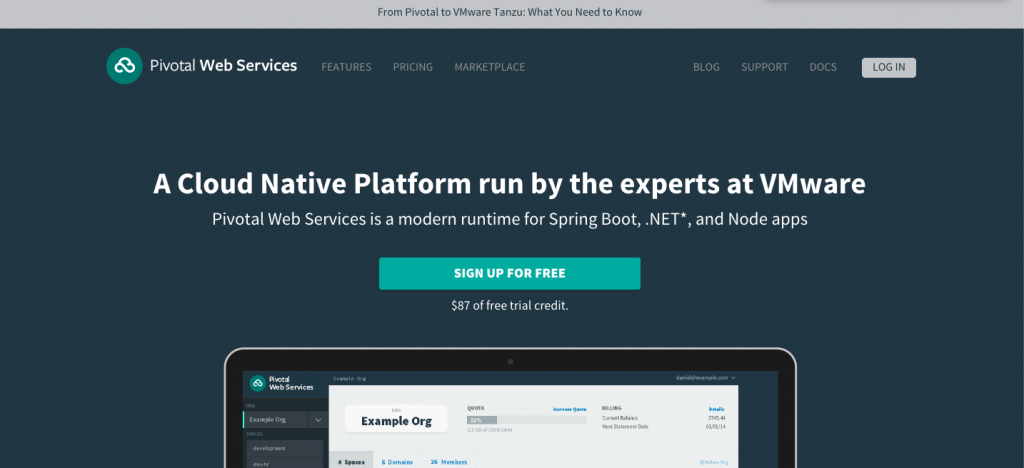Select the 26 Members tab in mockup
Screen dimensions: 1024x468
(449, 461)
